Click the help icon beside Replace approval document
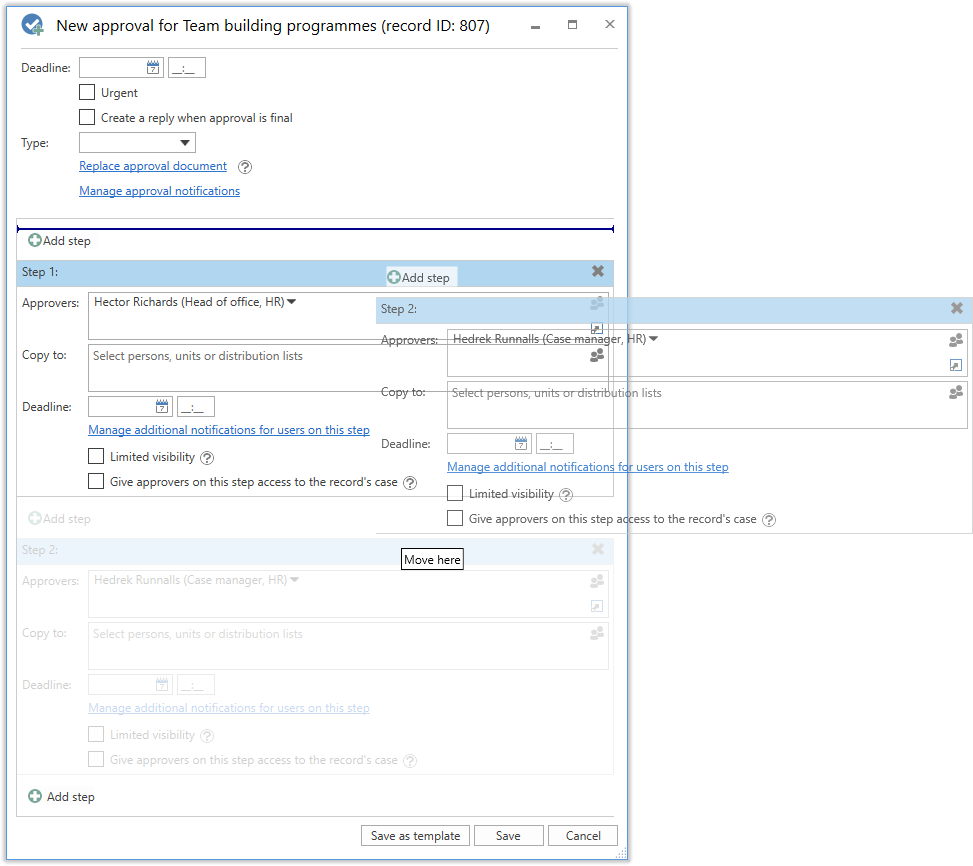 245,167
